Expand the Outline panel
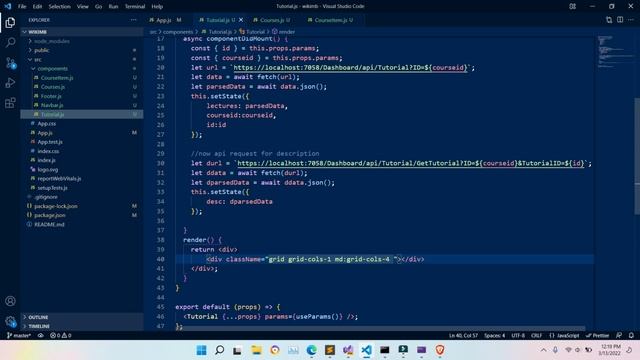The width and height of the screenshot is (640, 360). pyautogui.click(x=82, y=317)
